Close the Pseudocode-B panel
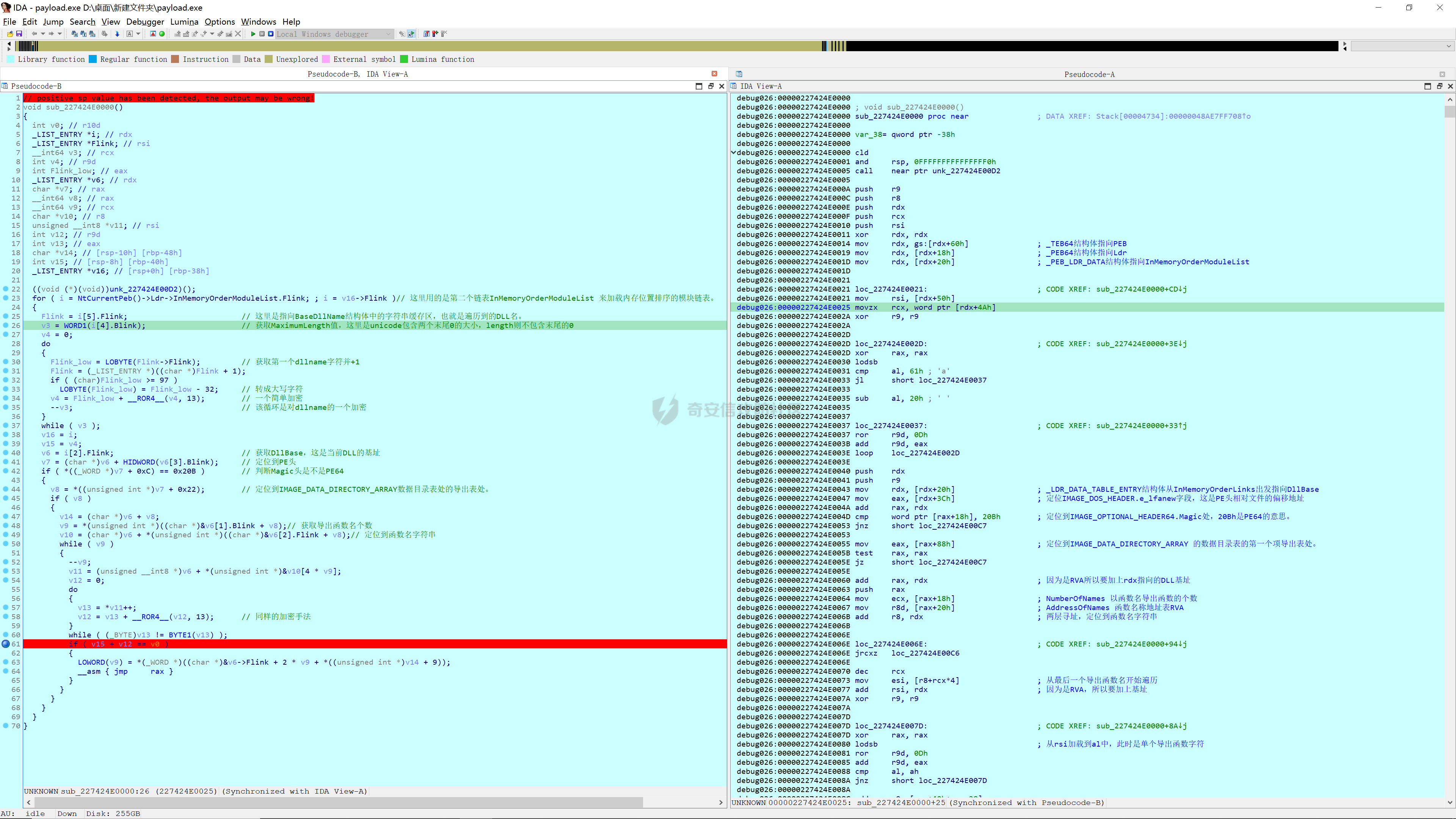Image resolution: width=1456 pixels, height=819 pixels. (722, 86)
